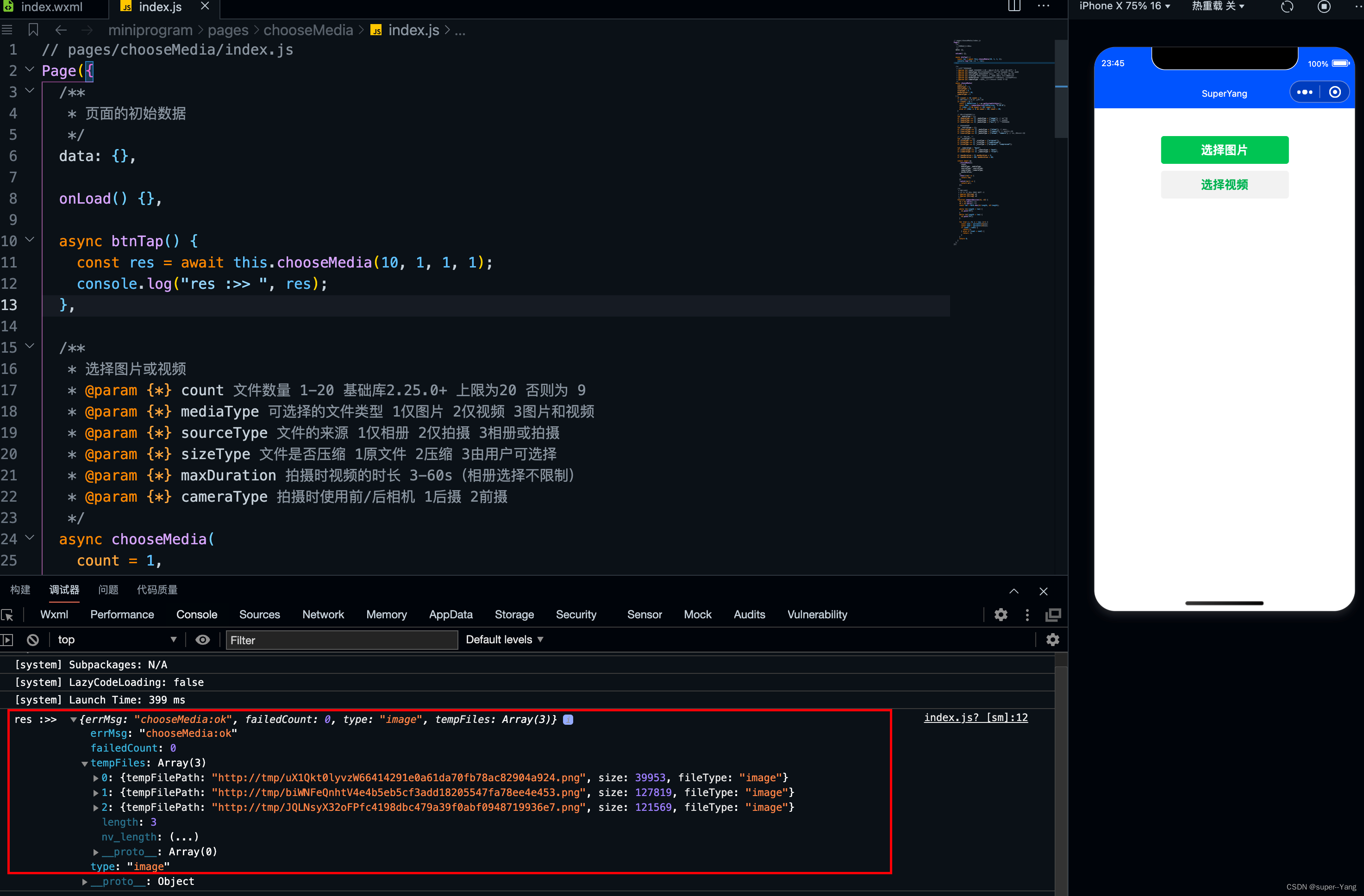Click the chooseMedia breadcrumb folder

[308, 30]
